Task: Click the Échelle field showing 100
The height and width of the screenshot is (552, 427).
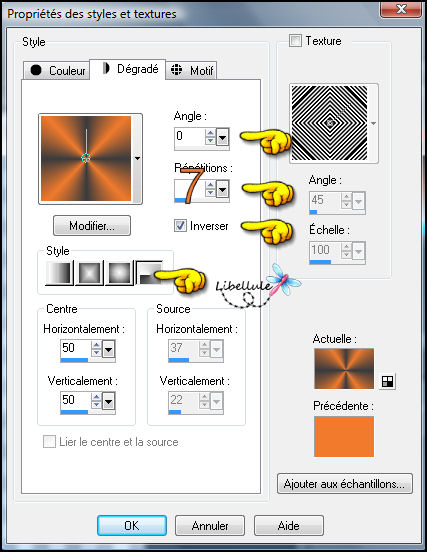Action: tap(325, 250)
